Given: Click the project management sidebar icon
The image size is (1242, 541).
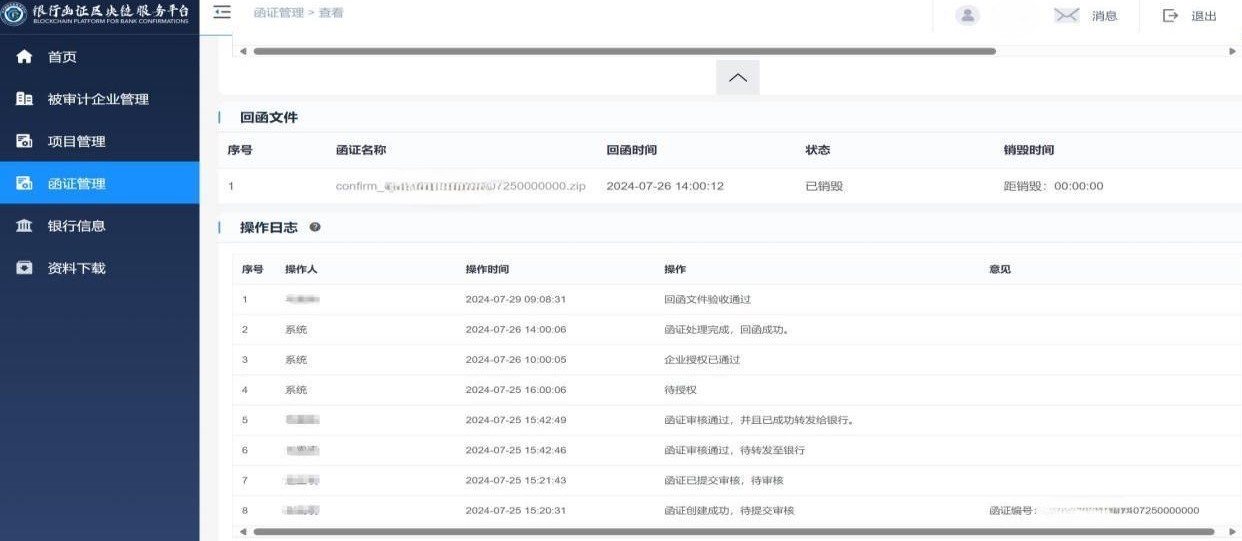Looking at the screenshot, I should (25, 141).
